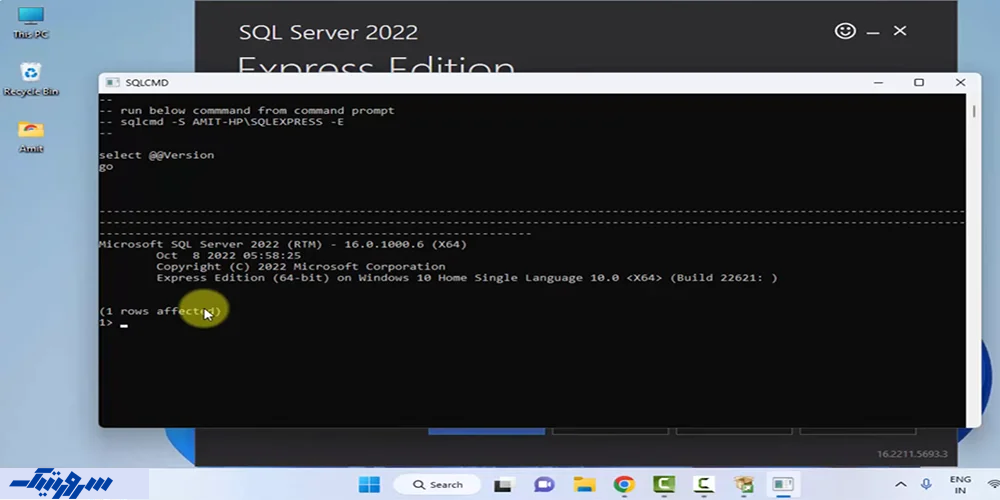
Task: Click the active SQLCMD console taskbar icon
Action: pos(783,485)
